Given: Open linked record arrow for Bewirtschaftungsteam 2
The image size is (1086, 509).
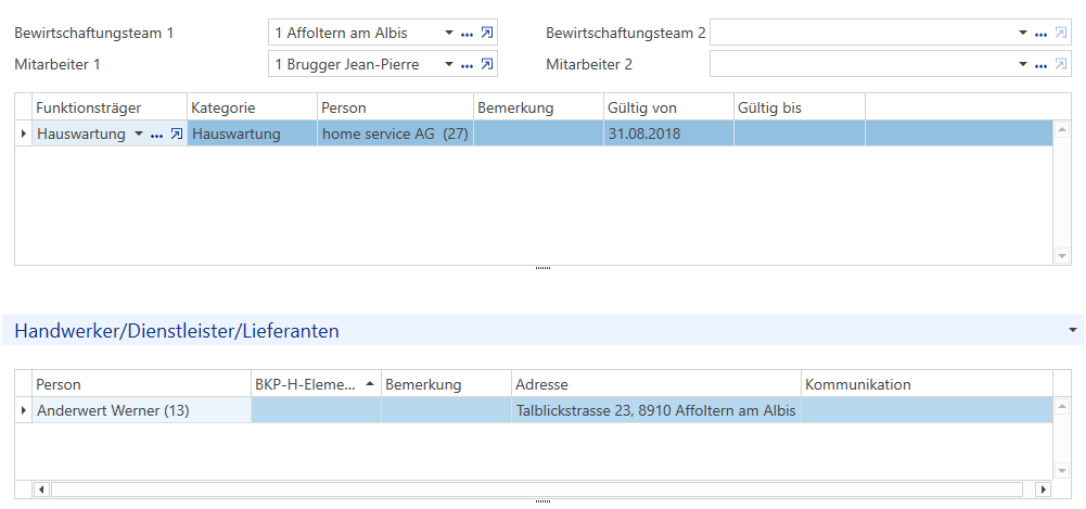Looking at the screenshot, I should (x=1060, y=33).
